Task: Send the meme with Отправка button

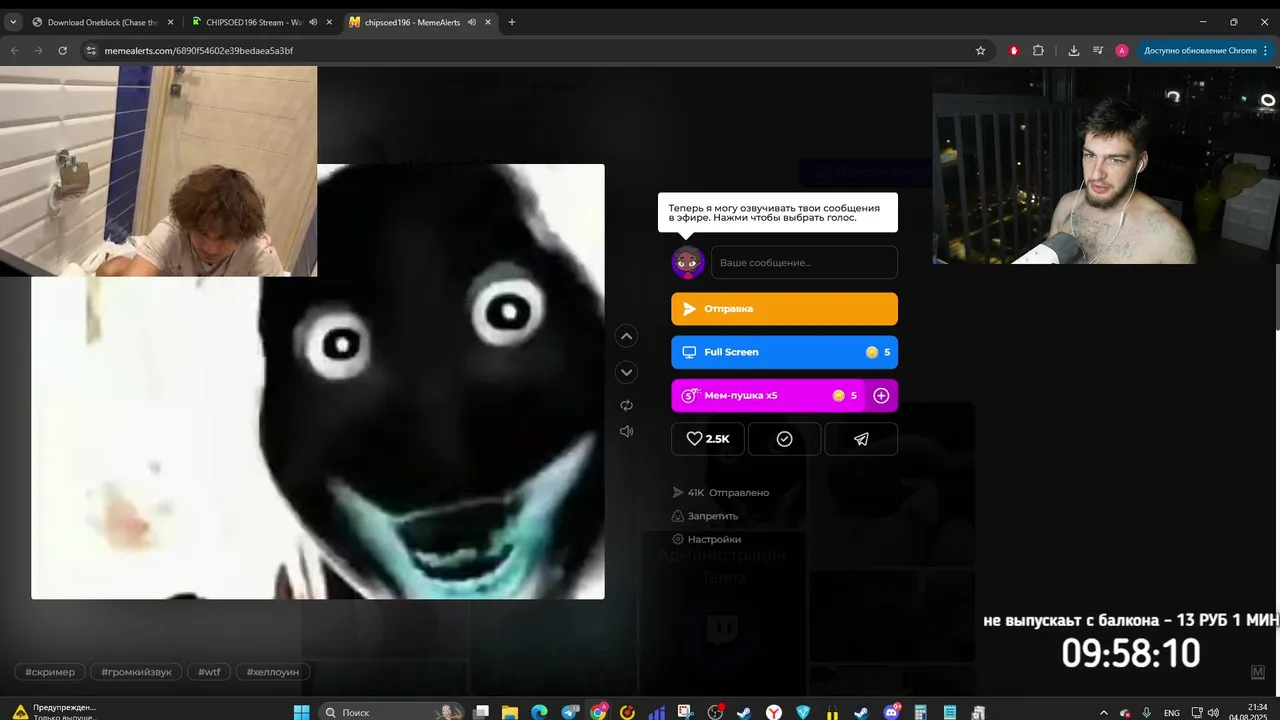Action: point(784,309)
